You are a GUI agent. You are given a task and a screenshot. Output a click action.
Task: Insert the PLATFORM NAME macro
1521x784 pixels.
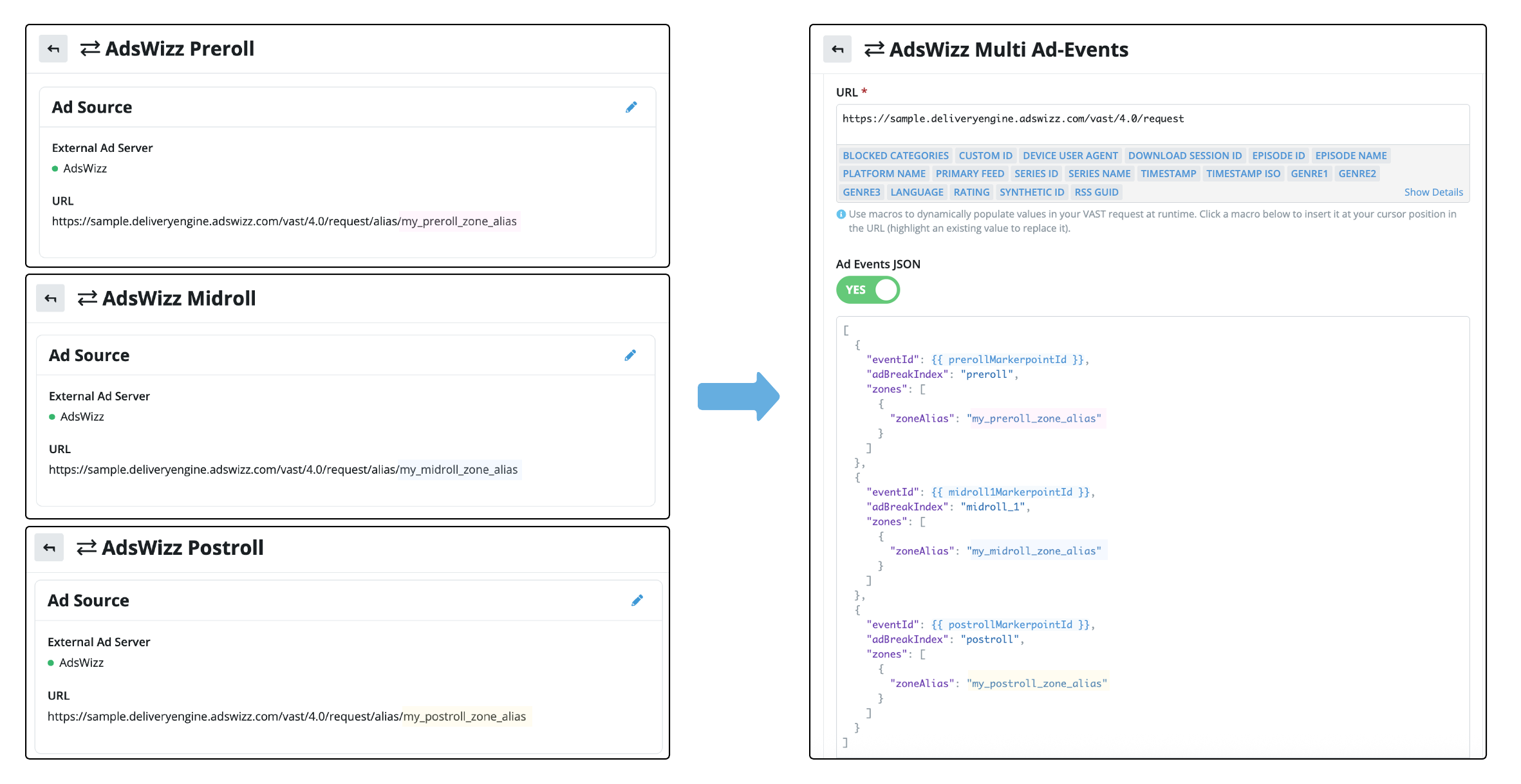(x=884, y=174)
